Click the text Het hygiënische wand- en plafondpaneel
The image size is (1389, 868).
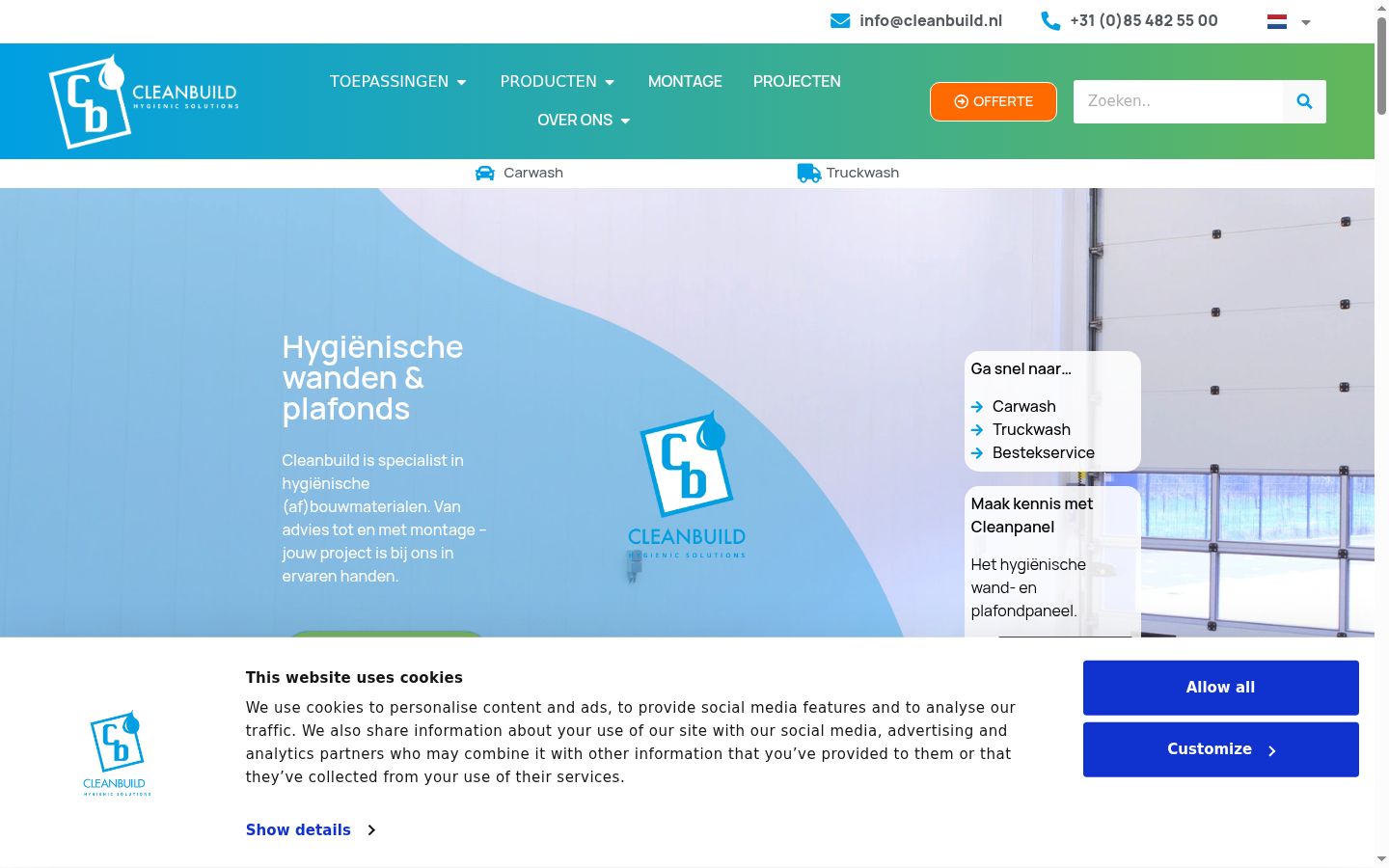[1028, 587]
